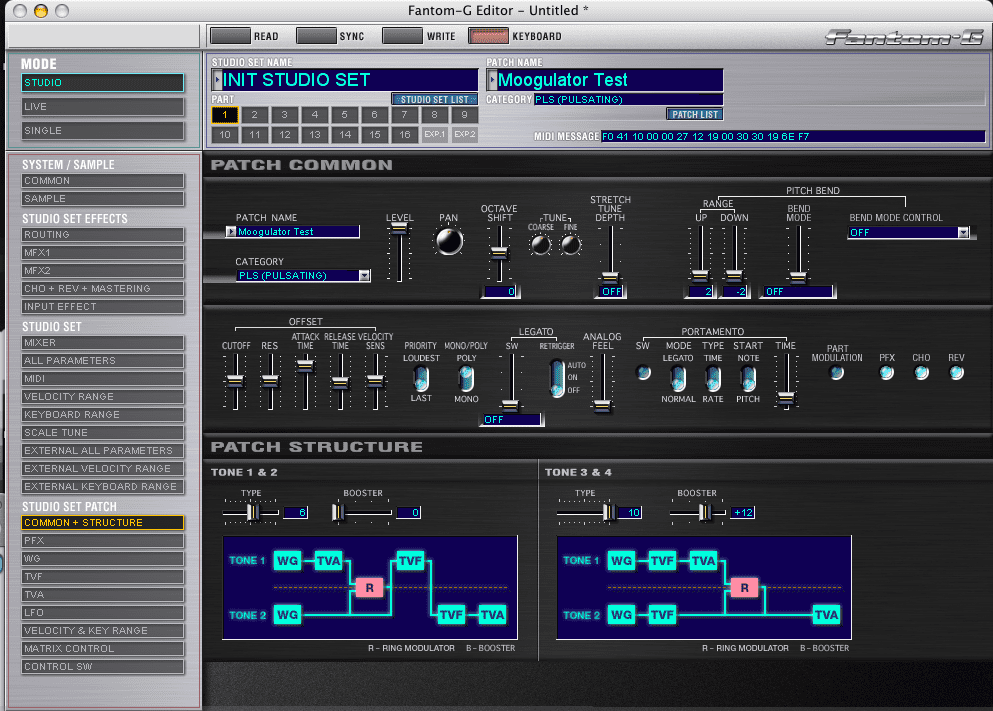
Task: Click the OCTAVE SHIFT slider
Action: 500,253
